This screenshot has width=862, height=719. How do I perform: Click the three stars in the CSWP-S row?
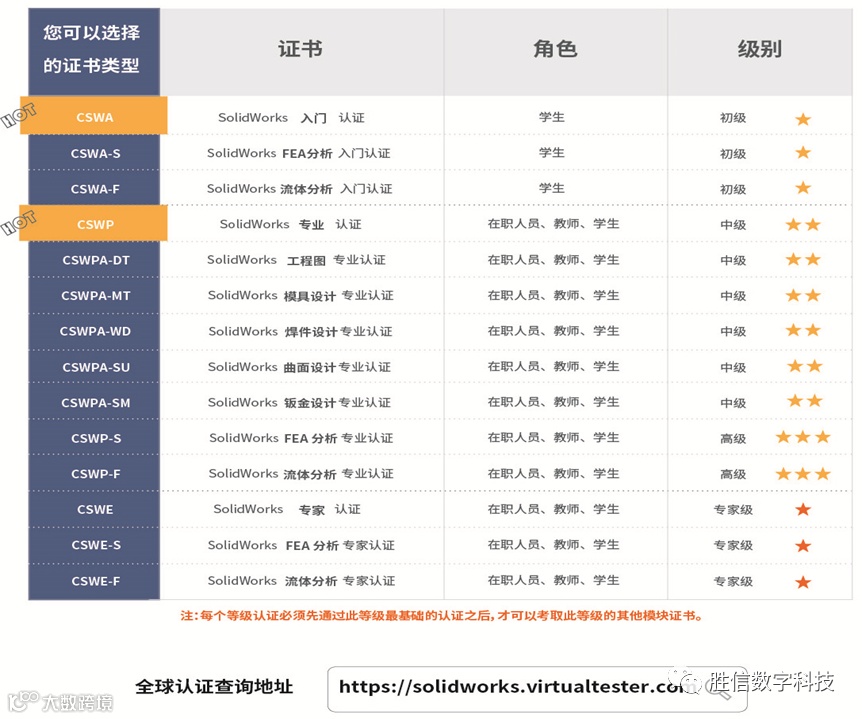tap(803, 437)
